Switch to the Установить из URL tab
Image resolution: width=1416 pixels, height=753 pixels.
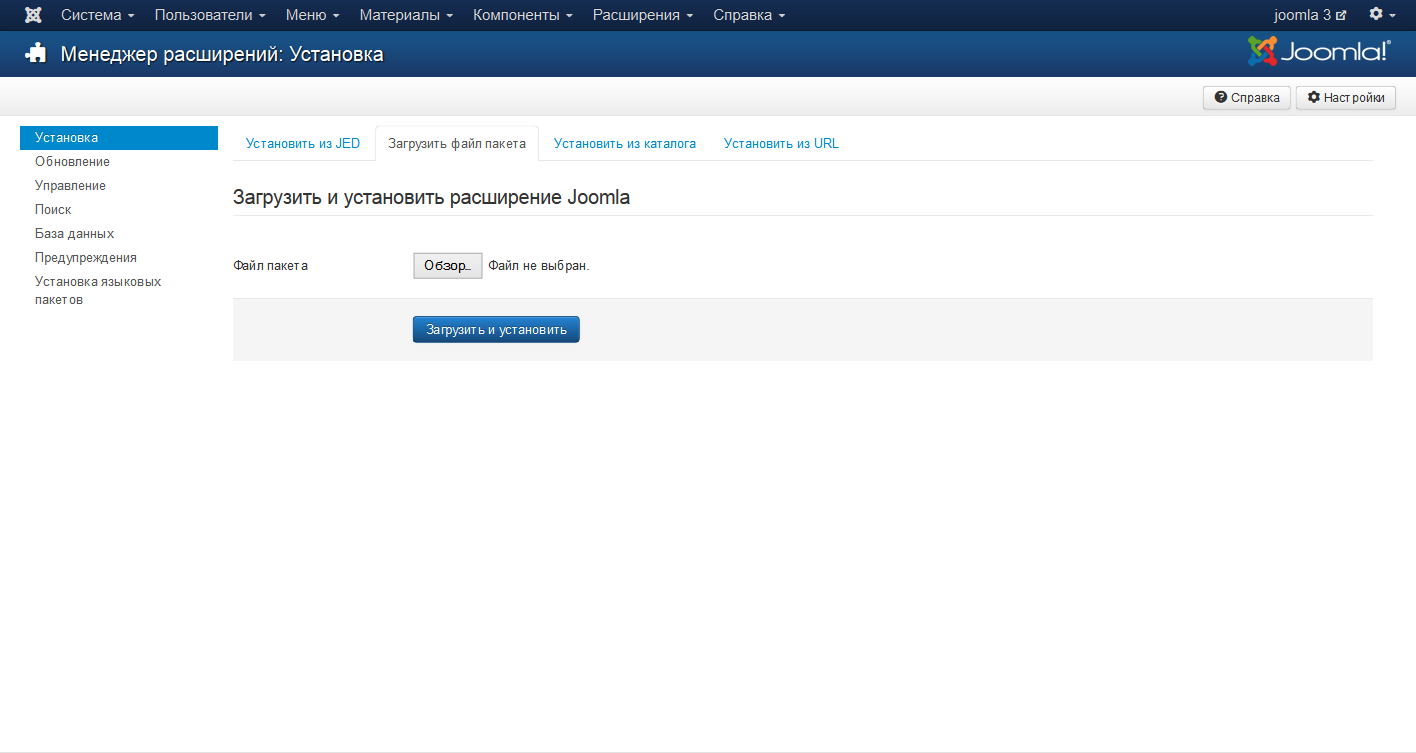click(x=781, y=144)
